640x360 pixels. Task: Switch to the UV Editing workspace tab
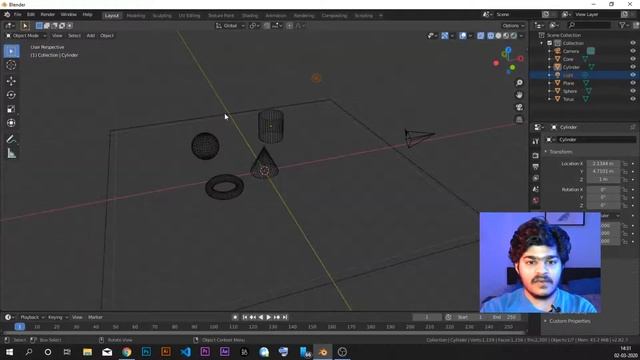tap(189, 16)
